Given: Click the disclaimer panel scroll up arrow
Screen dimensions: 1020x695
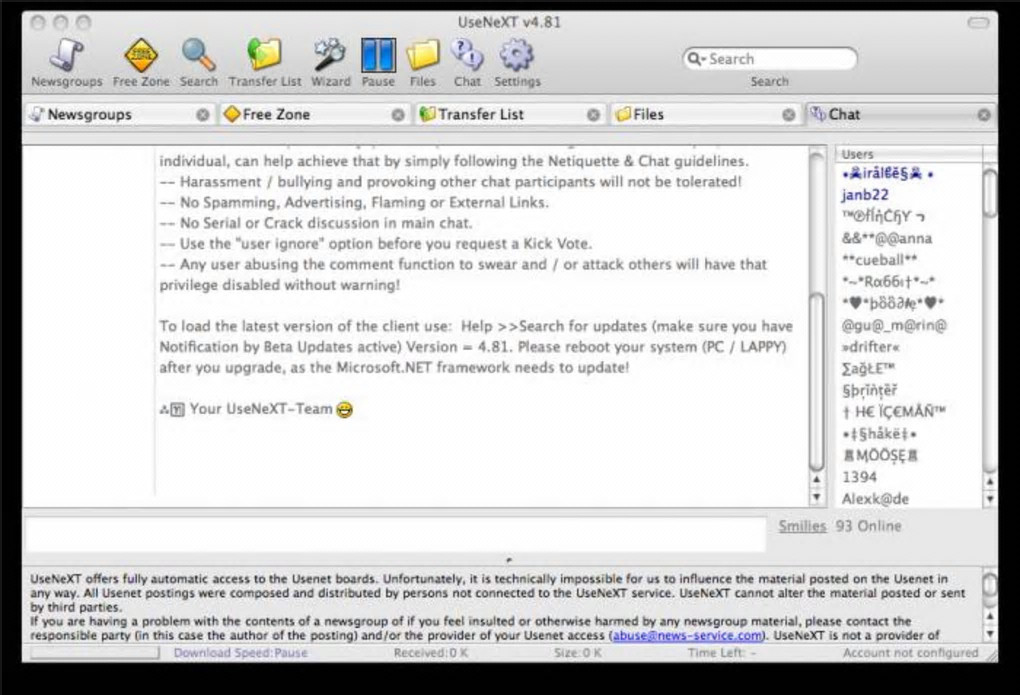Looking at the screenshot, I should [x=990, y=616].
